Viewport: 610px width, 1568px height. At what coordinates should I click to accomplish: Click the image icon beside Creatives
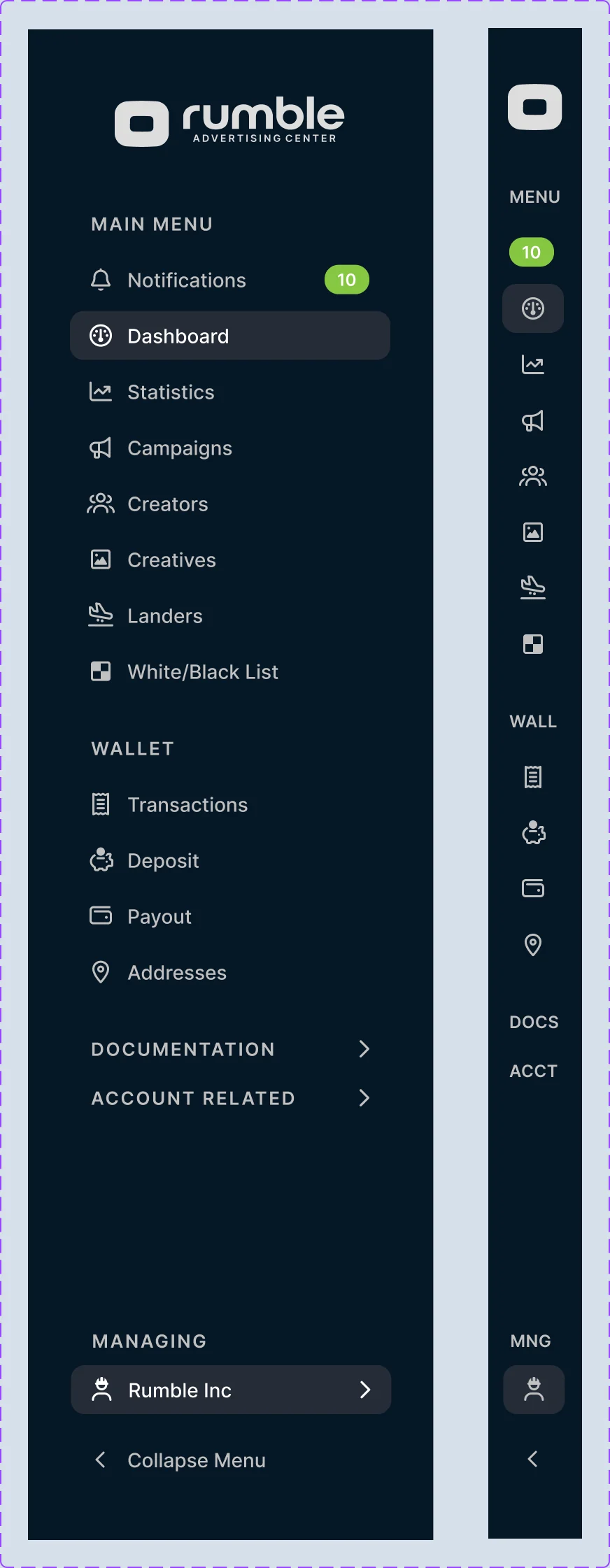coord(101,560)
